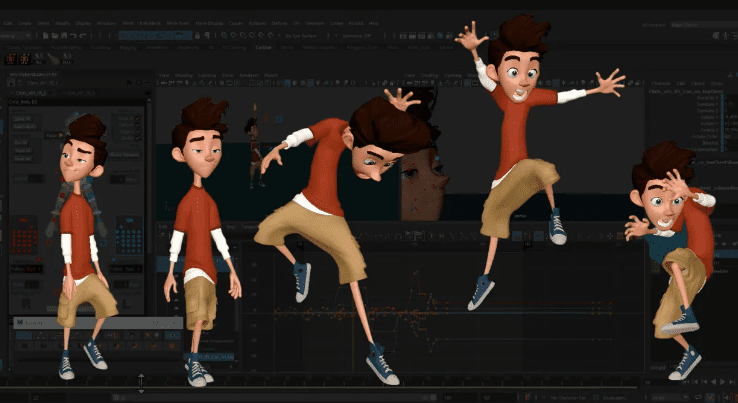Open the menu set dropdown in status line
The height and width of the screenshot is (403, 738).
tap(16, 35)
